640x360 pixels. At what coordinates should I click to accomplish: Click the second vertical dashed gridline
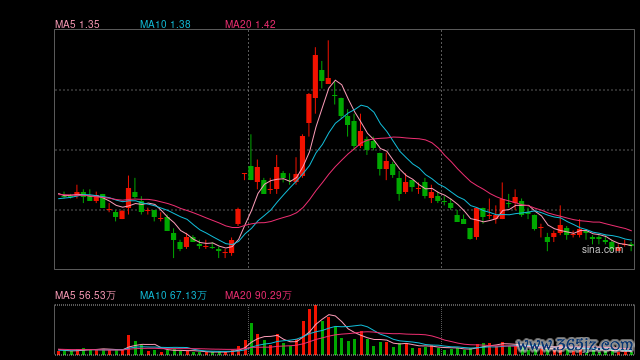pyautogui.click(x=442, y=149)
